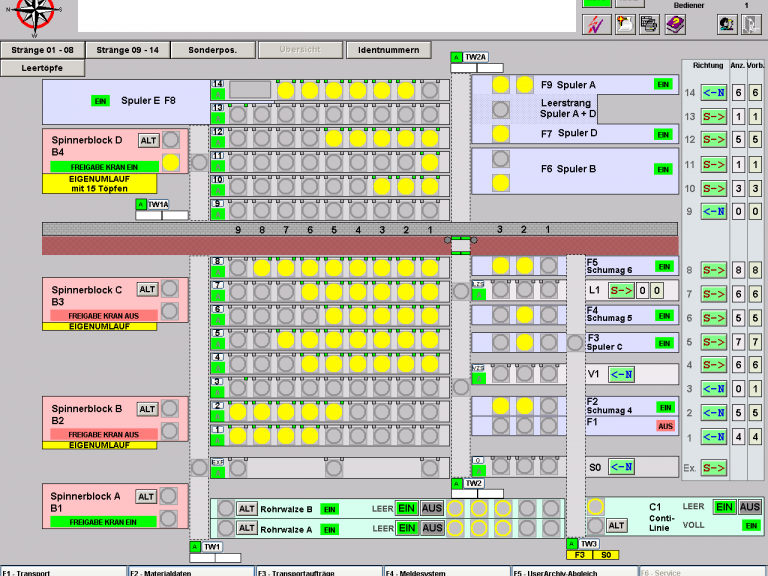Image resolution: width=768 pixels, height=576 pixels.
Task: Open the Leertöpfe view button
Action: (x=42, y=68)
